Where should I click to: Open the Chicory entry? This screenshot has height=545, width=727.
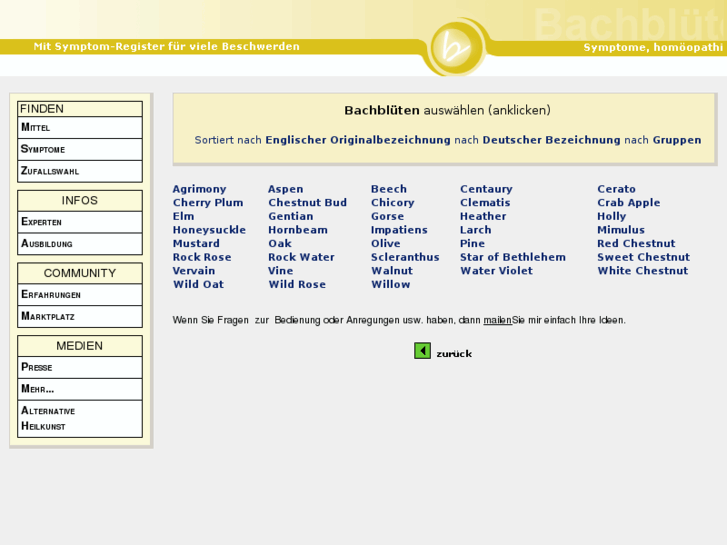392,203
